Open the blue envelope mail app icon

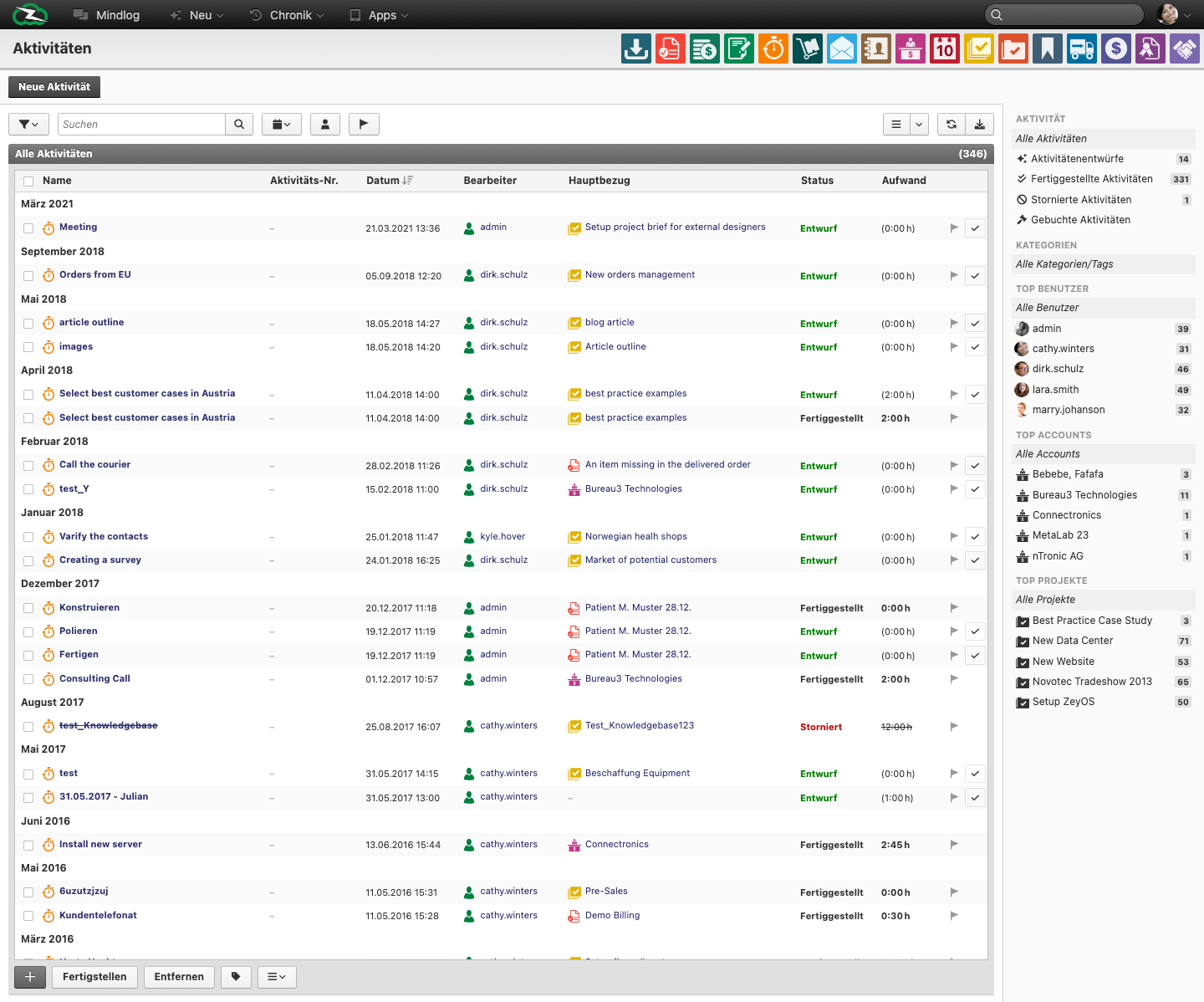click(842, 49)
